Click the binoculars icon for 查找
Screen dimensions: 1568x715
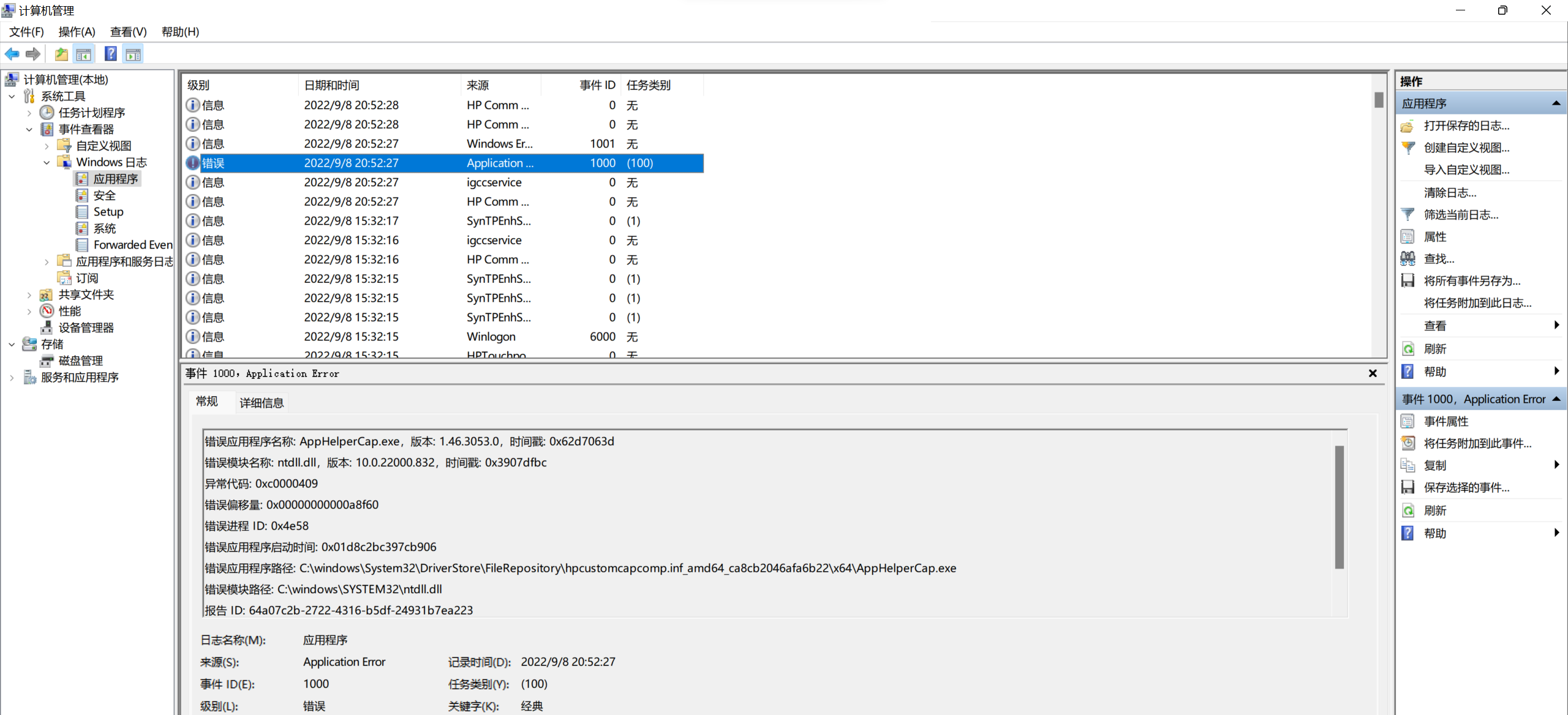pyautogui.click(x=1408, y=259)
